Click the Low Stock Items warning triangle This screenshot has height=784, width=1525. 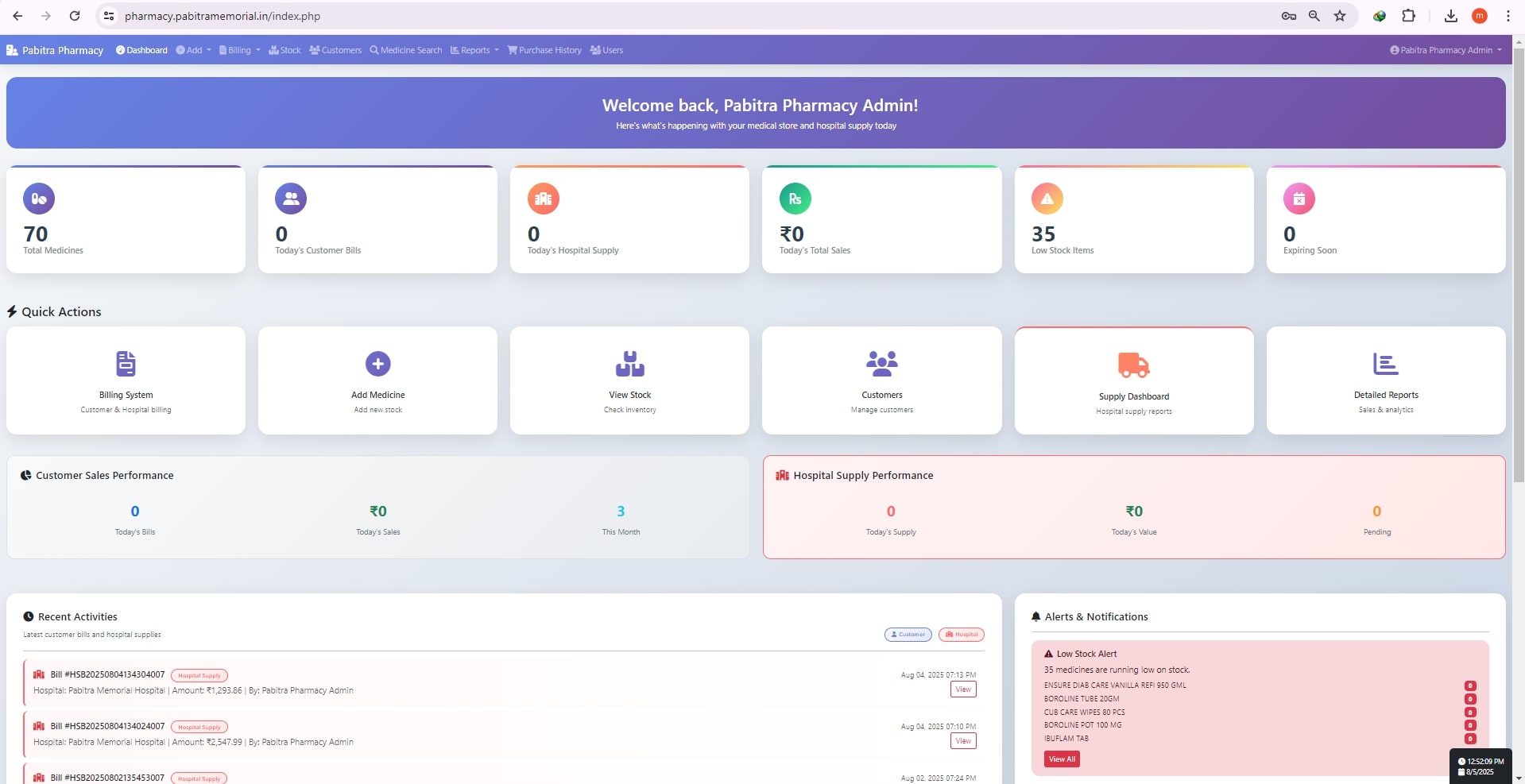coord(1047,199)
